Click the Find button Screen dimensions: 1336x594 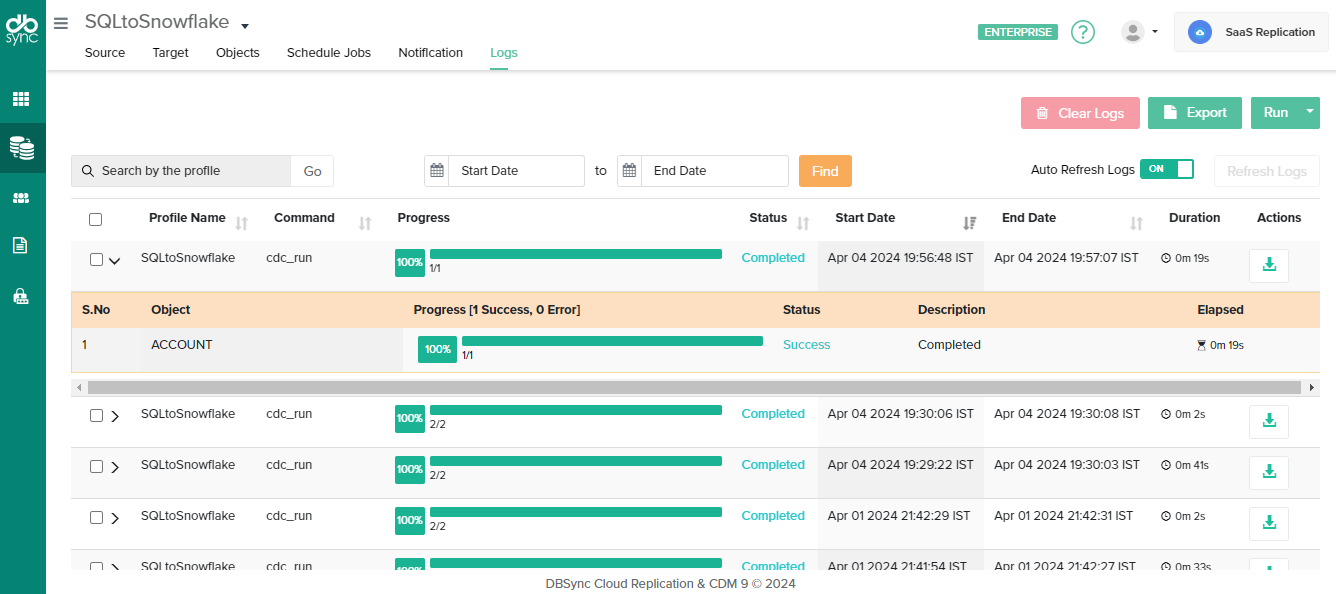click(825, 171)
